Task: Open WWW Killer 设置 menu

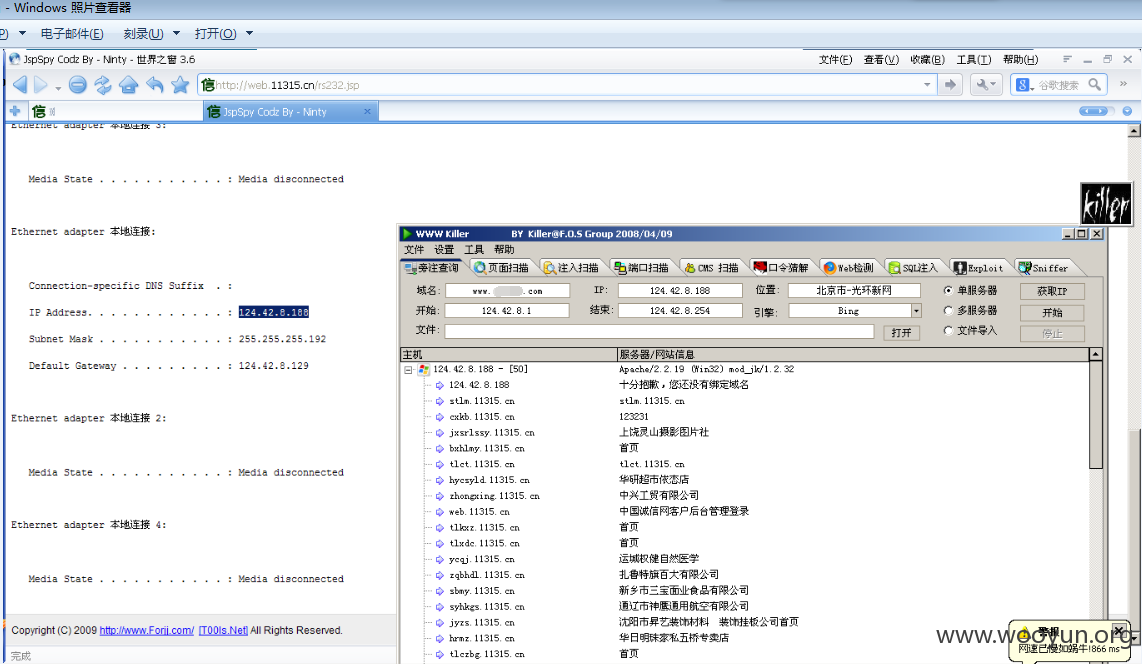Action: click(444, 250)
